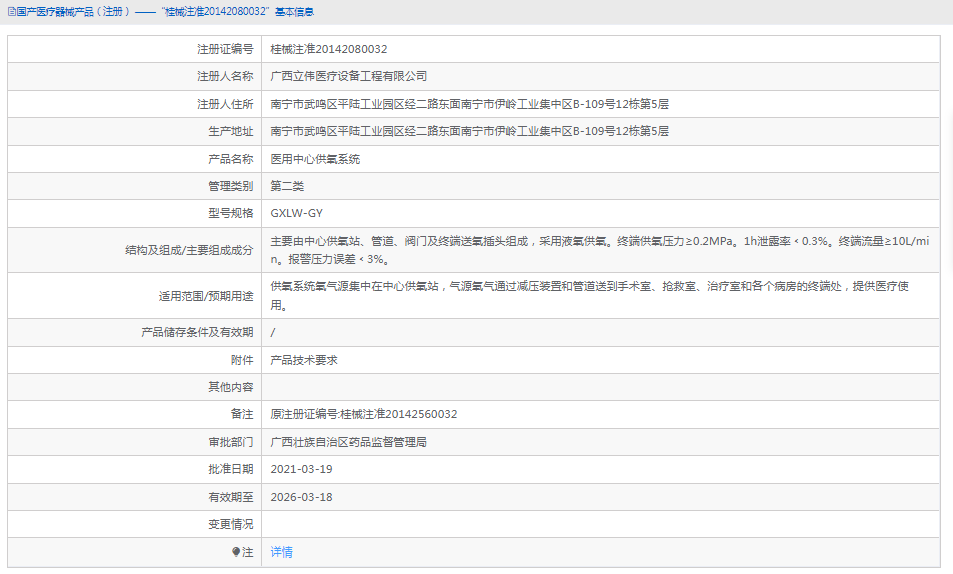Click the 管理类别 row label
The width and height of the screenshot is (953, 574).
pyautogui.click(x=230, y=186)
